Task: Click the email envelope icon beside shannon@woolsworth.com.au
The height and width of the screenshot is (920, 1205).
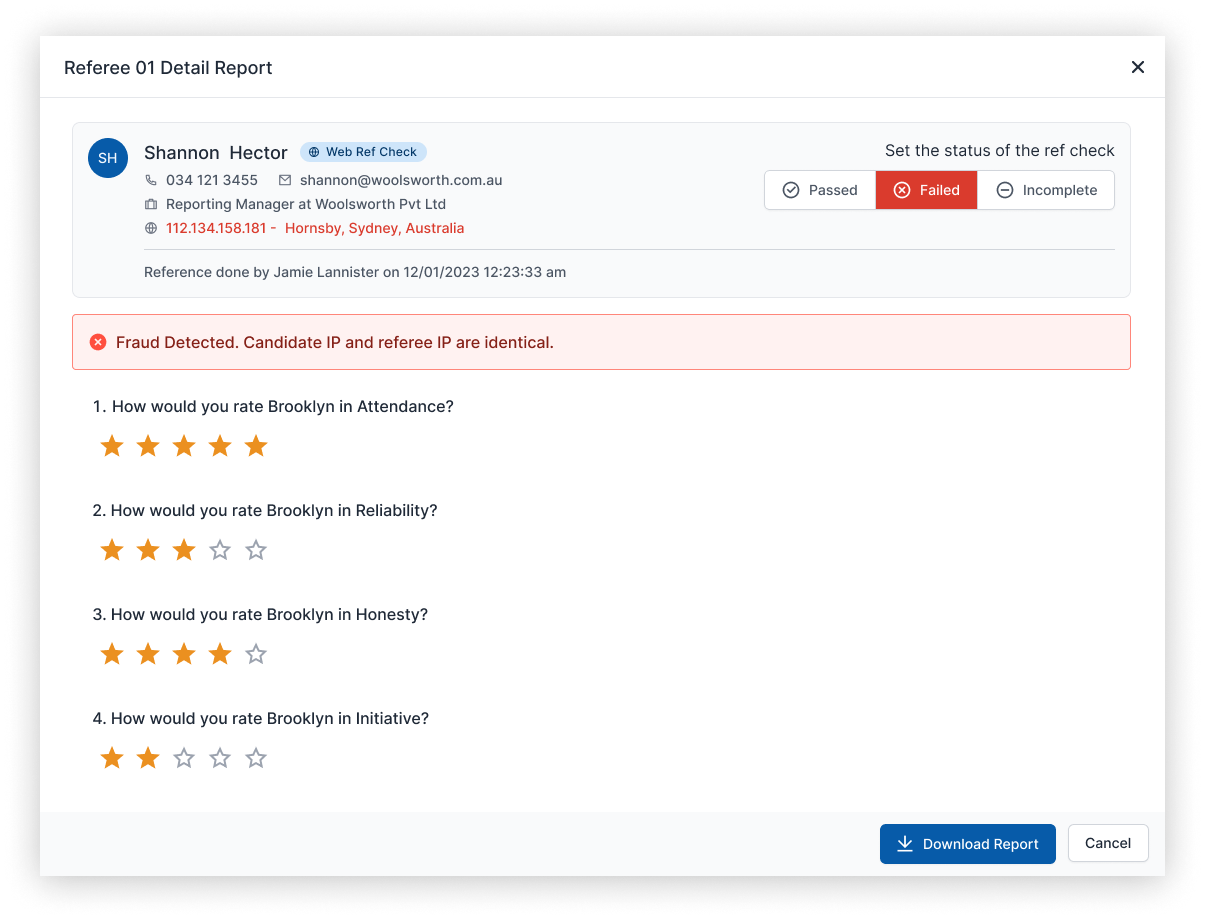Action: (x=285, y=180)
